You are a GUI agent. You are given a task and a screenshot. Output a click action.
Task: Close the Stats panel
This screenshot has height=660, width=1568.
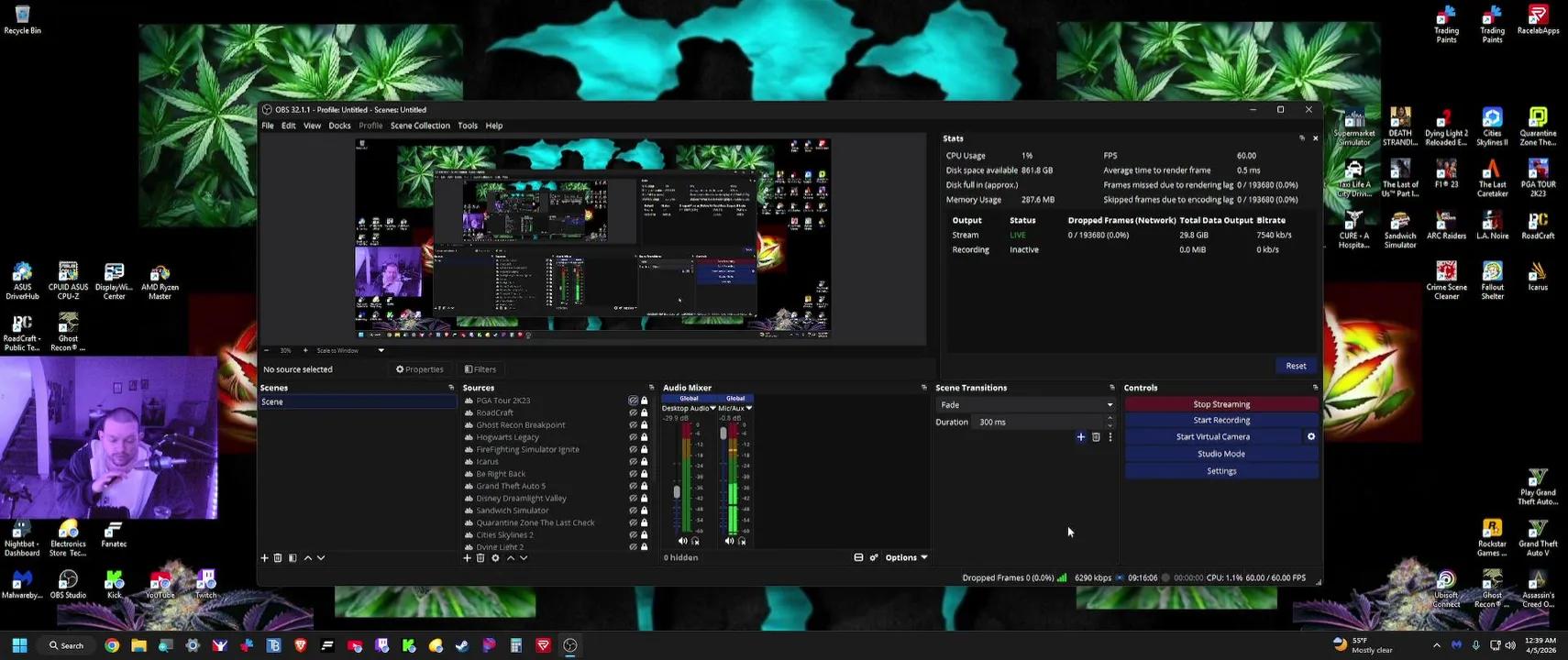pos(1315,138)
